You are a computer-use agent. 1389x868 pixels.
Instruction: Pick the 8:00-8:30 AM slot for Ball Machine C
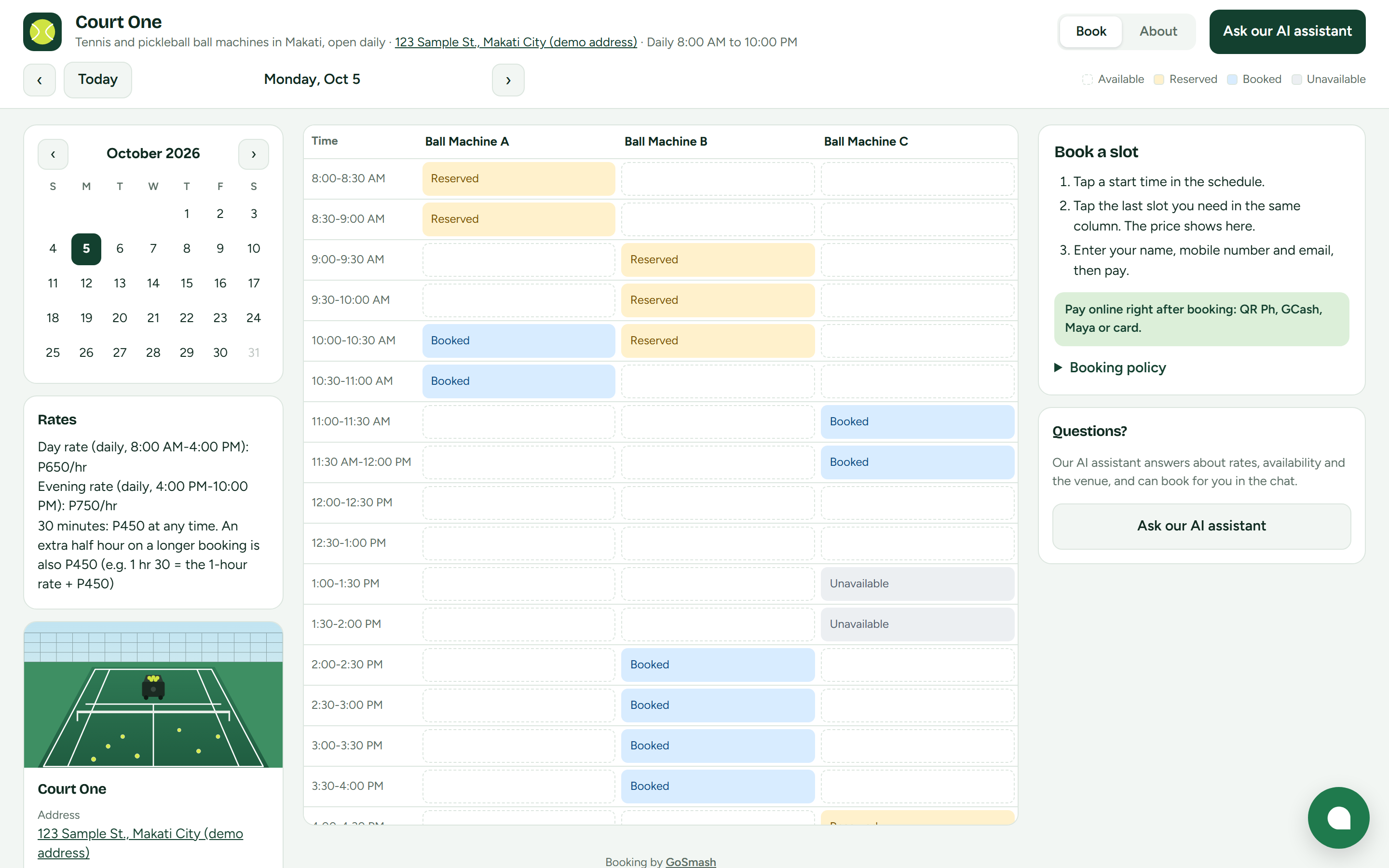pyautogui.click(x=917, y=178)
